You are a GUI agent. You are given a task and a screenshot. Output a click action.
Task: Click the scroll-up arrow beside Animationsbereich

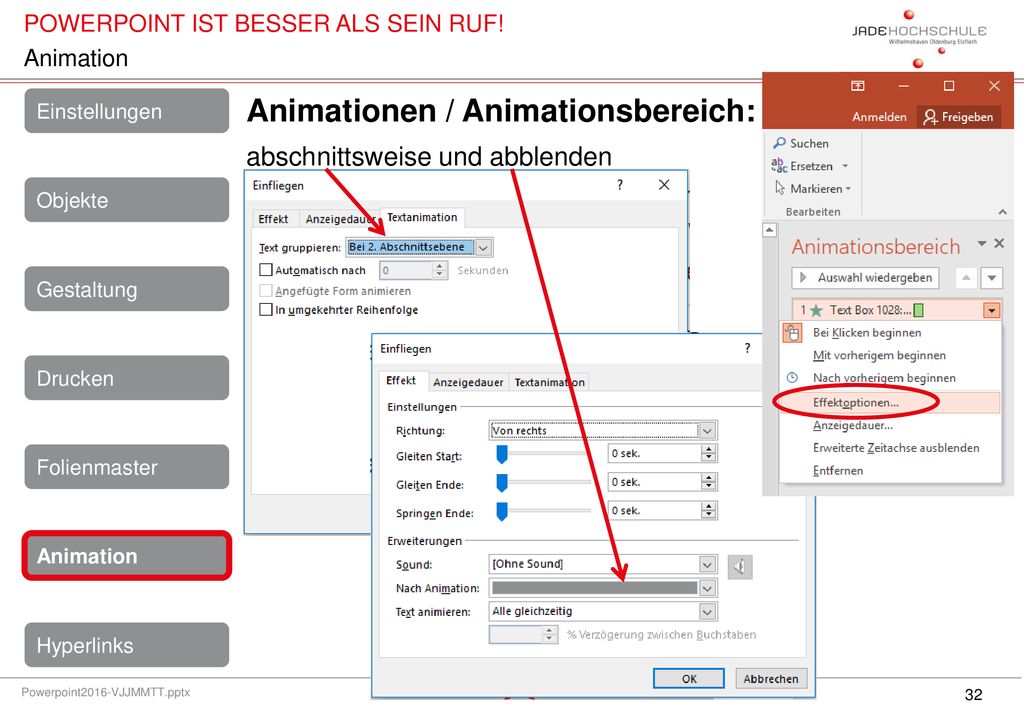pyautogui.click(x=770, y=230)
